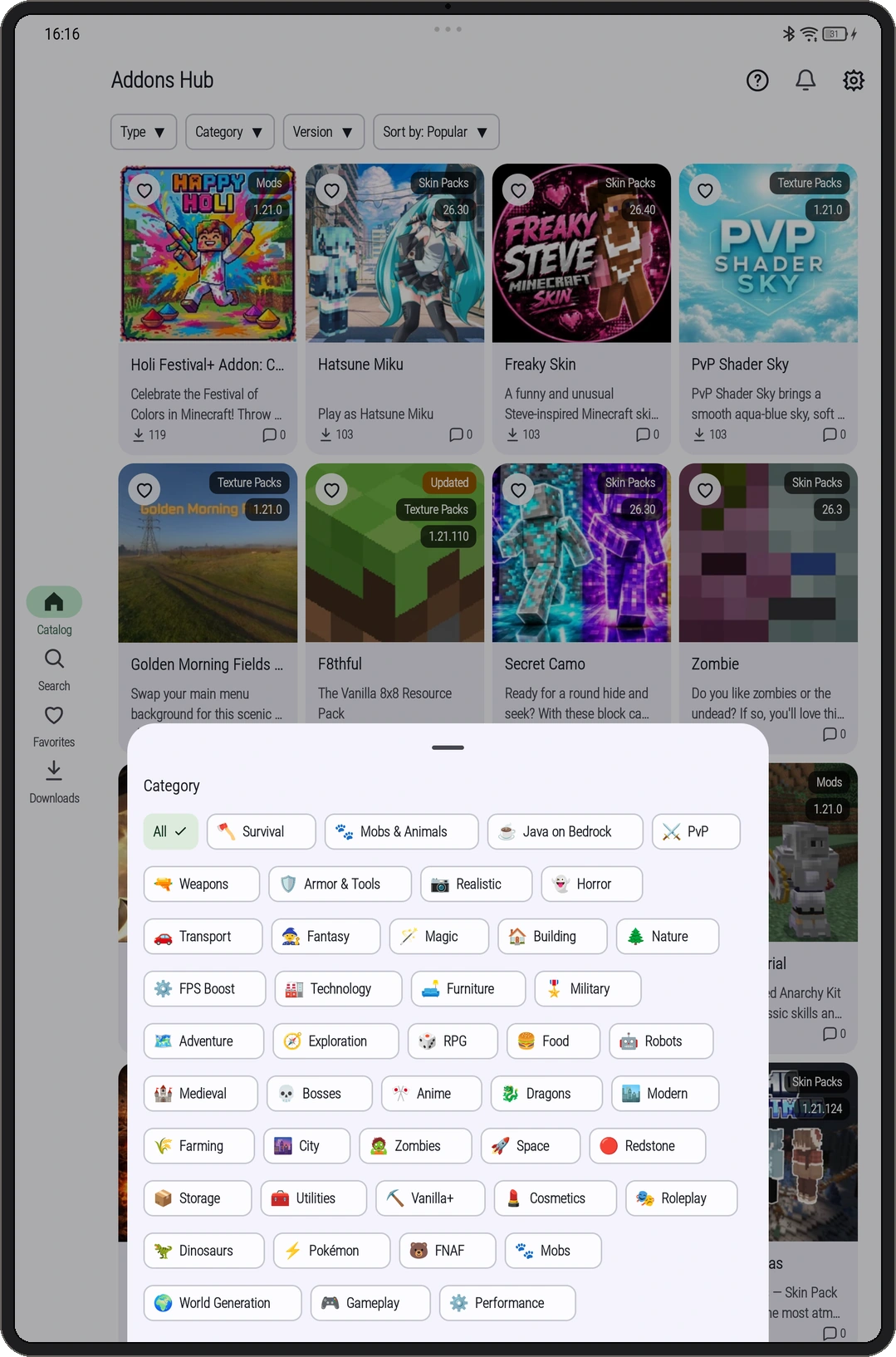Select the Fantasy category chip
Image resolution: width=896 pixels, height=1357 pixels.
coord(326,936)
